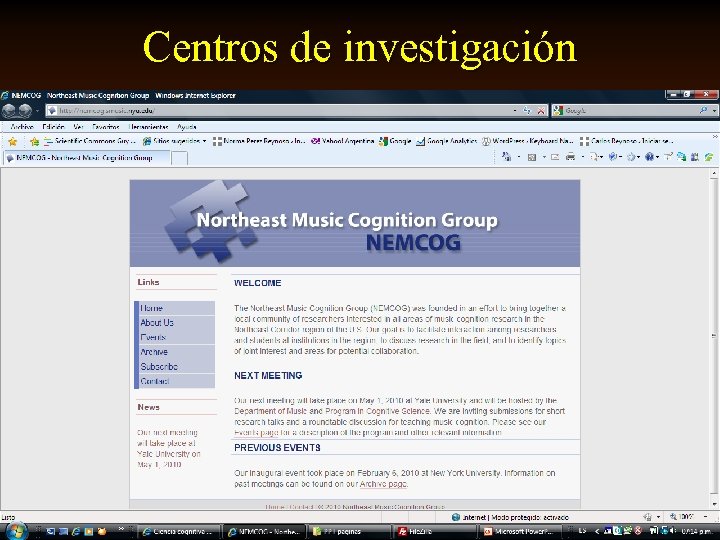Open the Archivo menu

click(22, 127)
